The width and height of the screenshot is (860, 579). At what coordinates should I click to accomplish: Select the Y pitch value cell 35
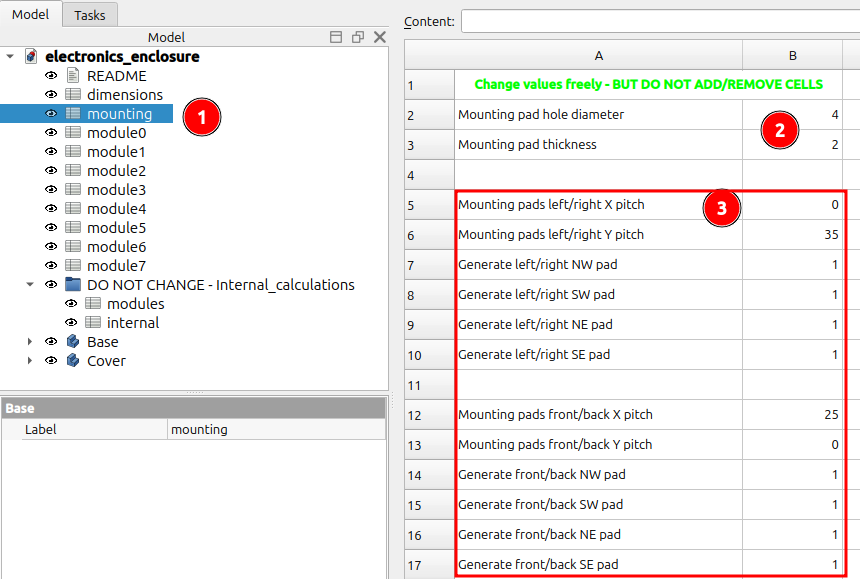(x=792, y=235)
